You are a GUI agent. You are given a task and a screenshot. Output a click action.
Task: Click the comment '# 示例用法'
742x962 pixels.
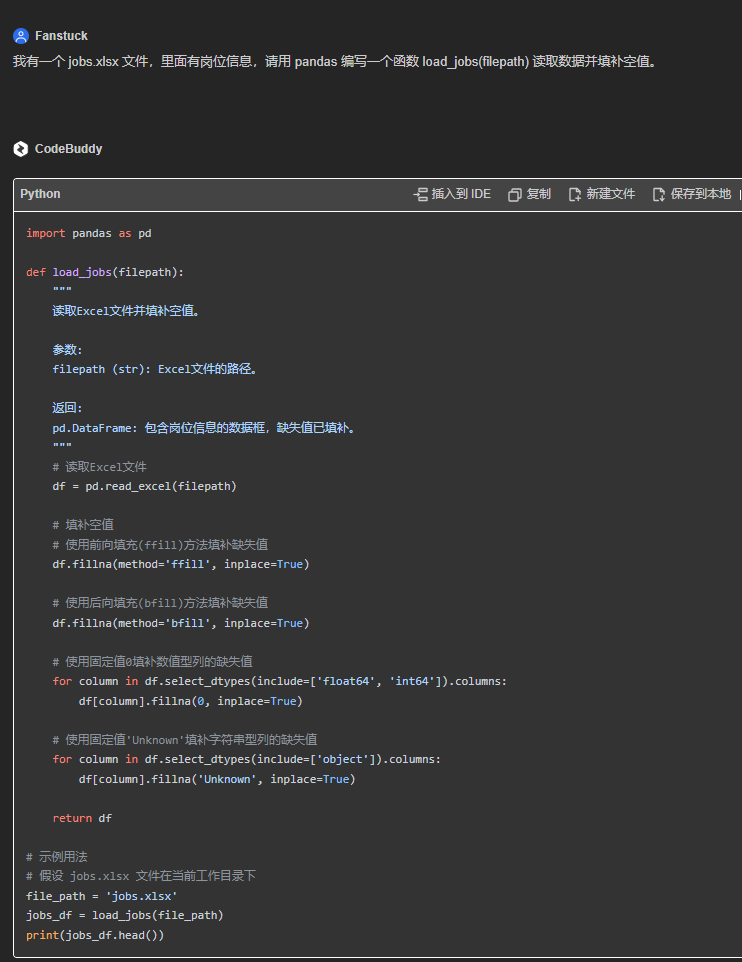56,857
